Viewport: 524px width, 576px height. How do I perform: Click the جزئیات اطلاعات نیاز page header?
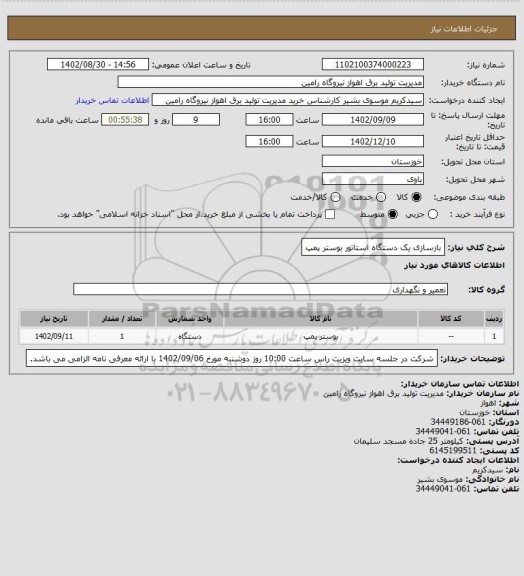coord(464,29)
